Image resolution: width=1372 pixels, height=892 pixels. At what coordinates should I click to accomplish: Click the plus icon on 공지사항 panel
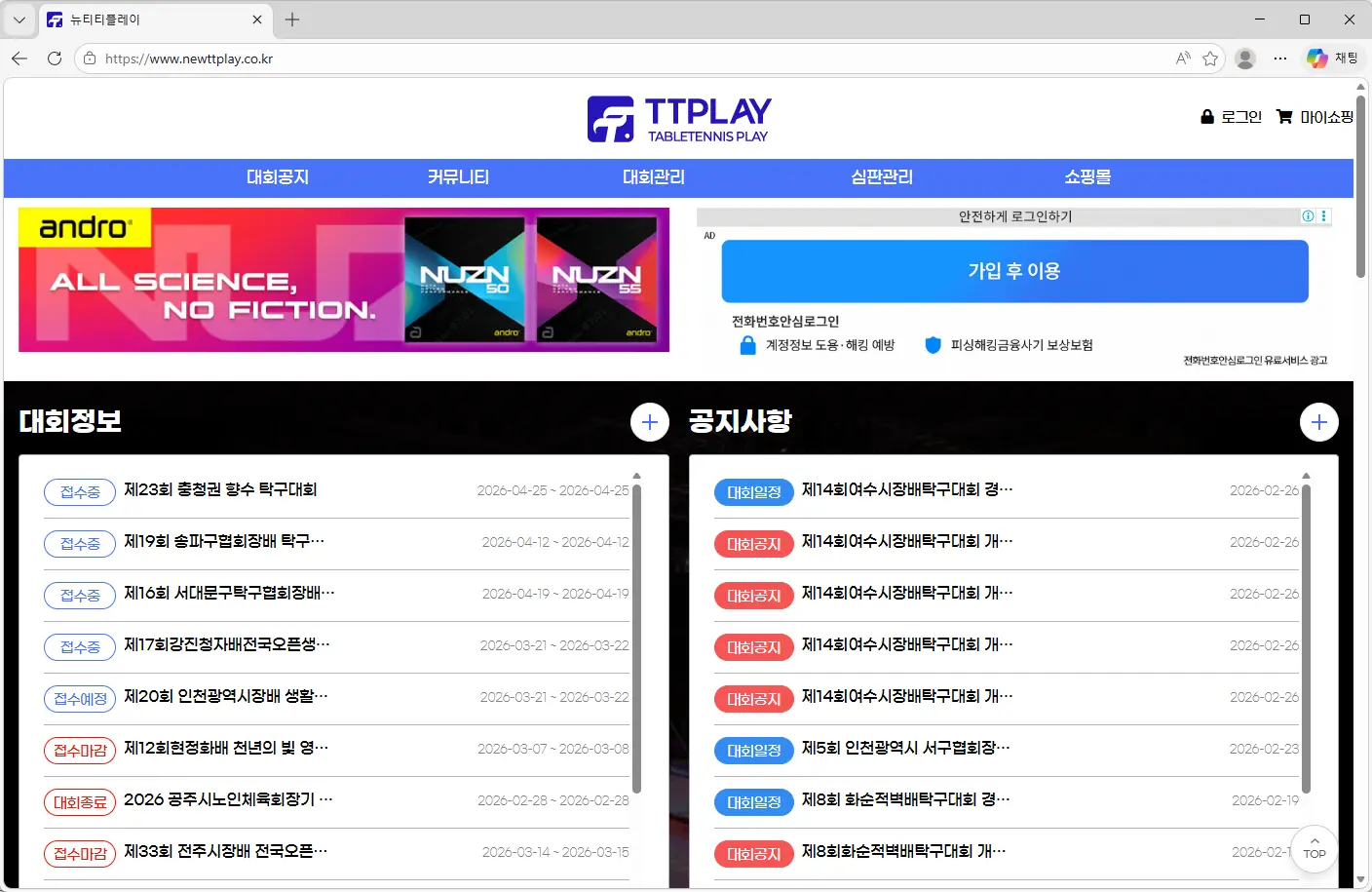tap(1318, 422)
